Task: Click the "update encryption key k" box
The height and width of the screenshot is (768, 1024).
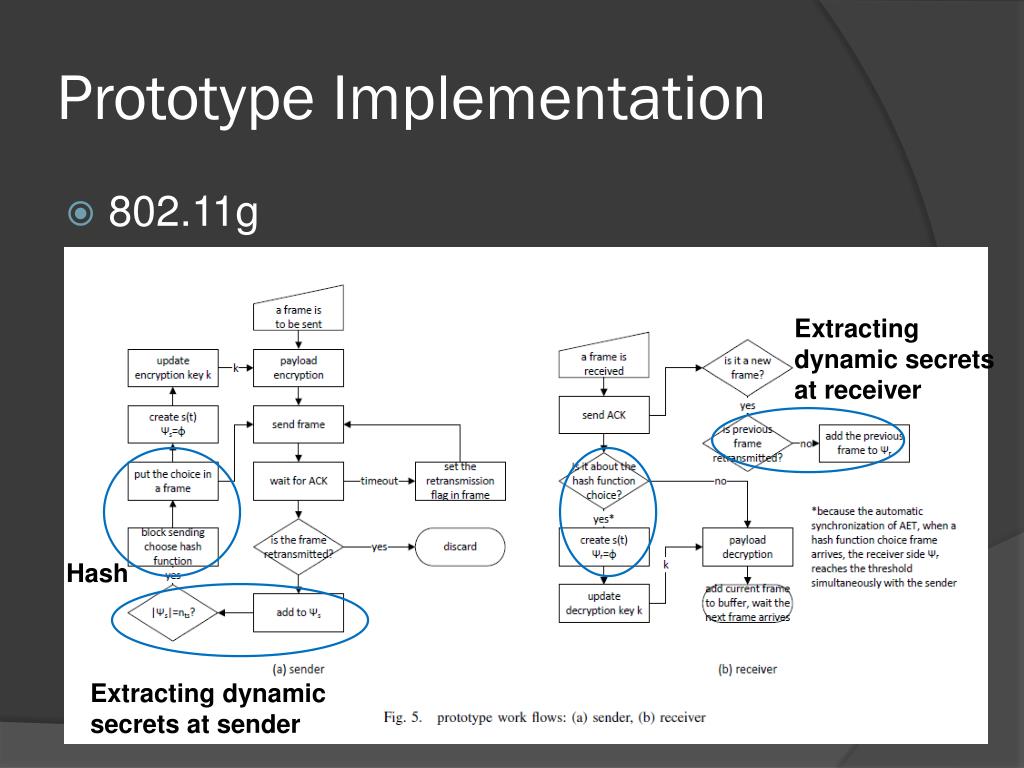Action: click(173, 368)
